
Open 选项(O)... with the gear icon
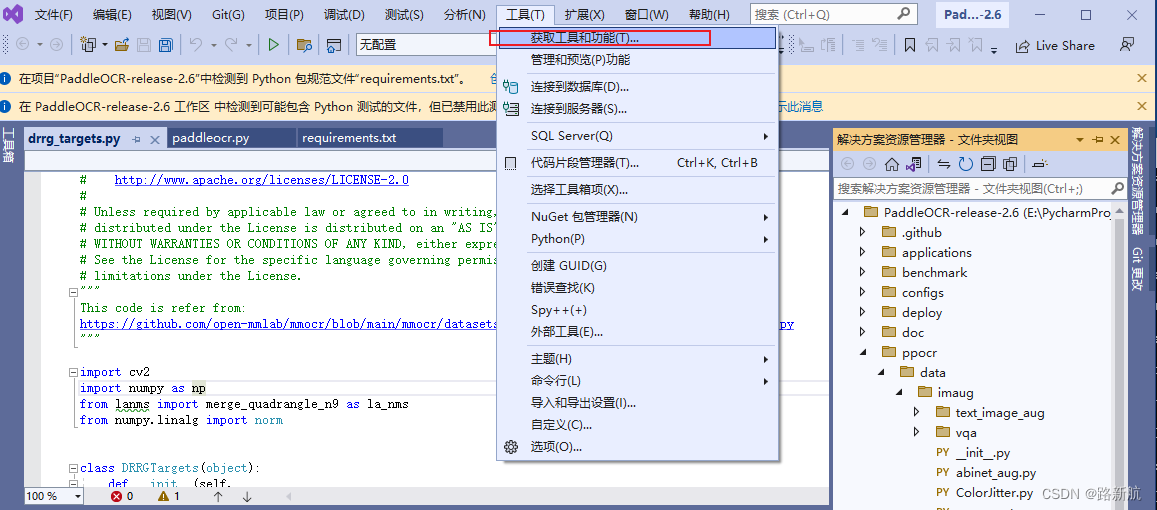pos(638,447)
